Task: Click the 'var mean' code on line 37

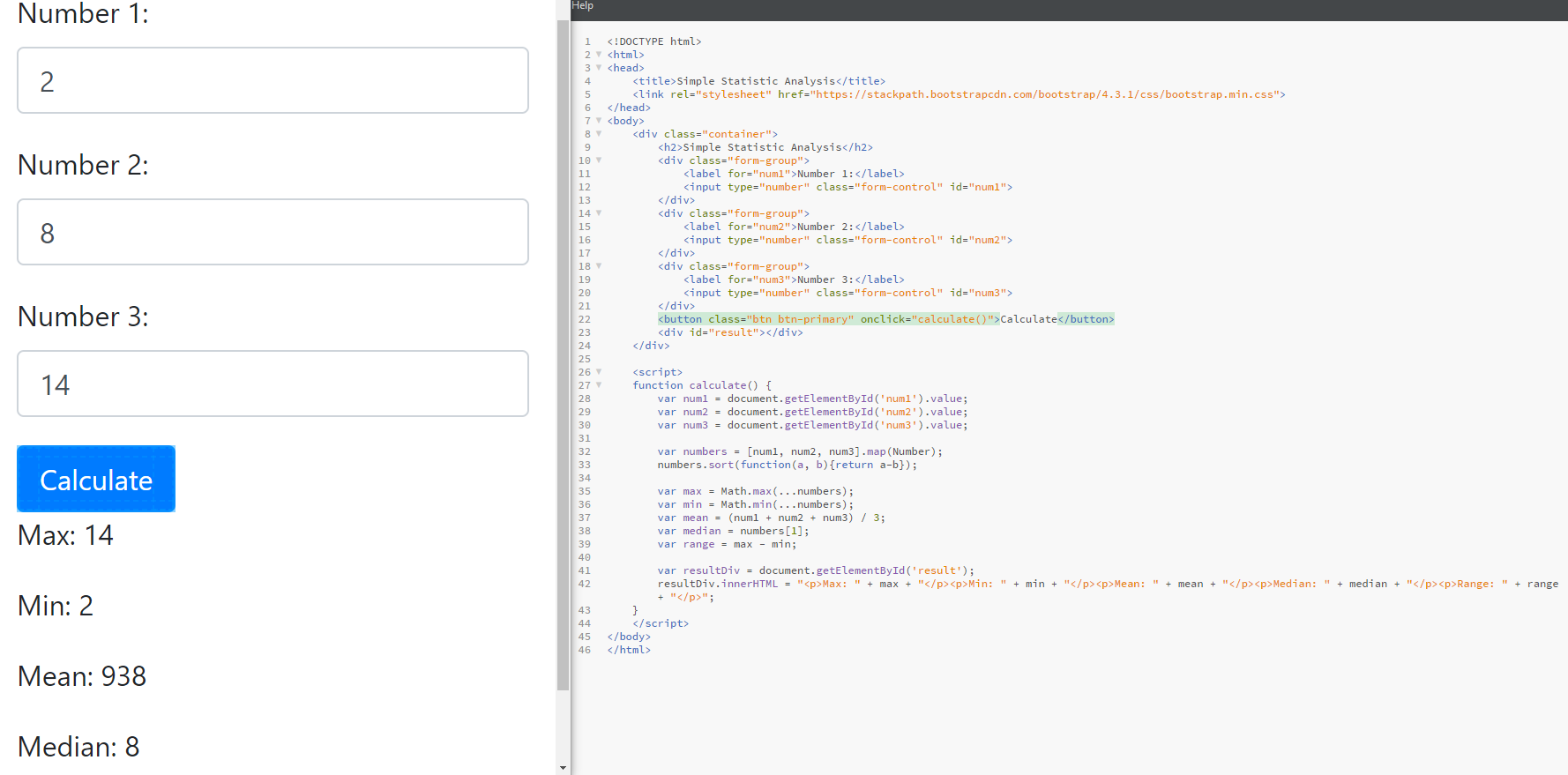Action: [771, 518]
